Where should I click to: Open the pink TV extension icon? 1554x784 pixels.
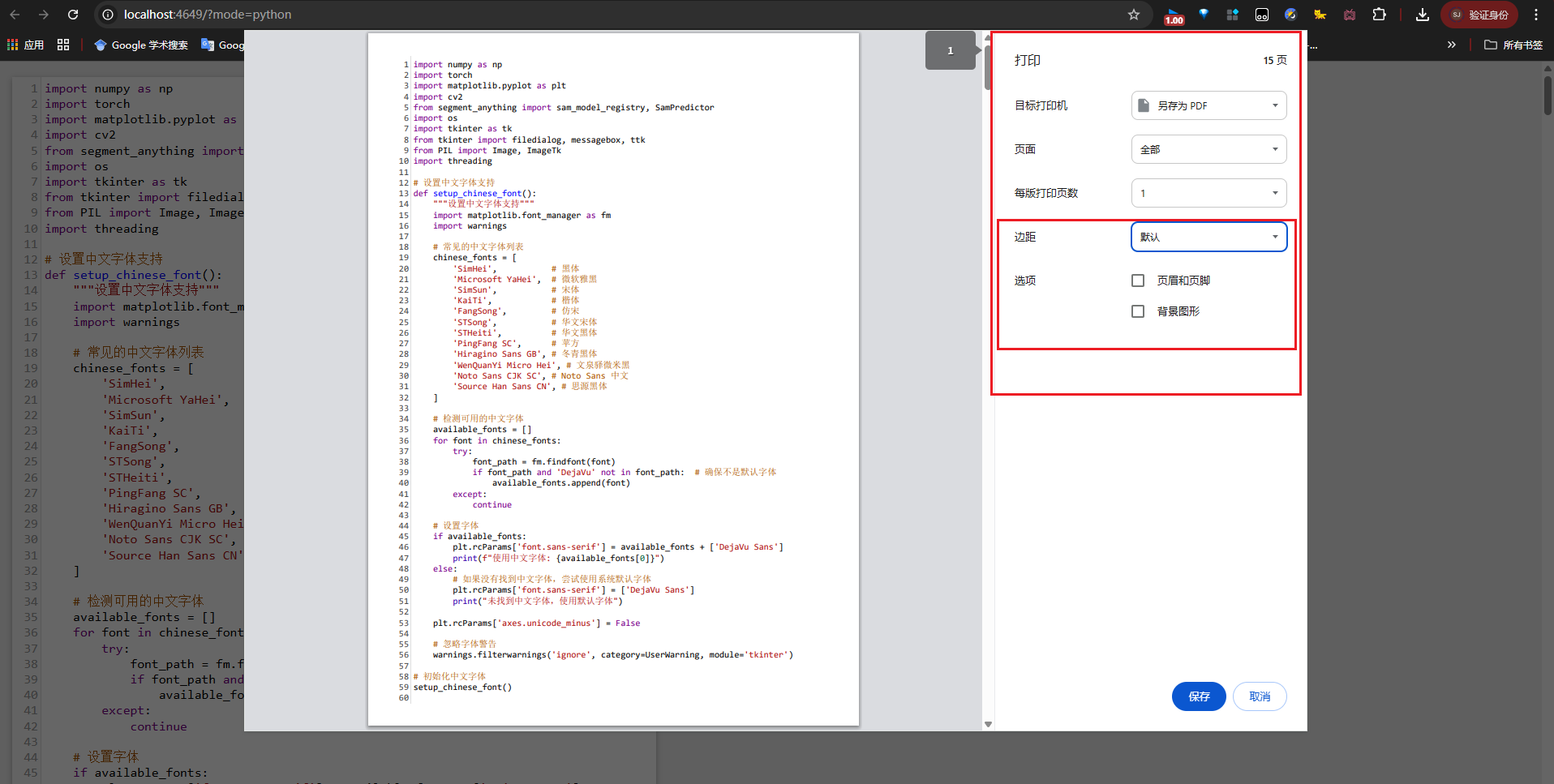tap(1350, 15)
